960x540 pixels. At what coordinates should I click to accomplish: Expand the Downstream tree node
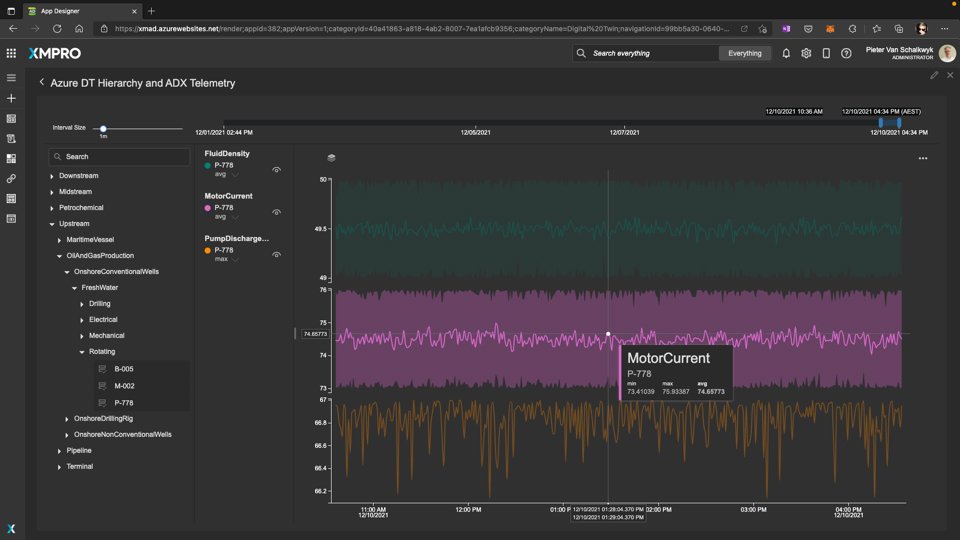tap(53, 176)
